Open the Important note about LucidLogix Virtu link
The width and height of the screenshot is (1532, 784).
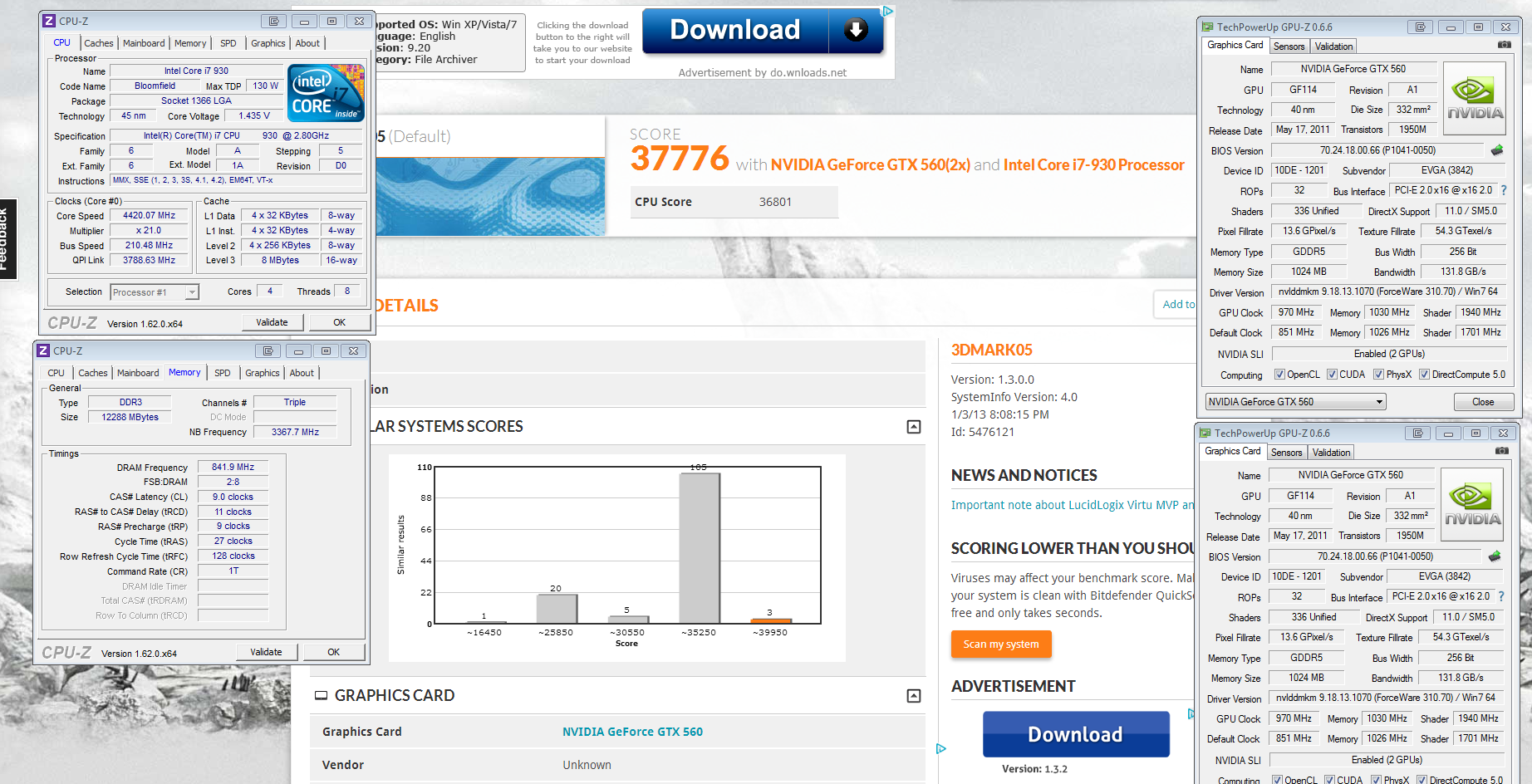pos(1073,505)
